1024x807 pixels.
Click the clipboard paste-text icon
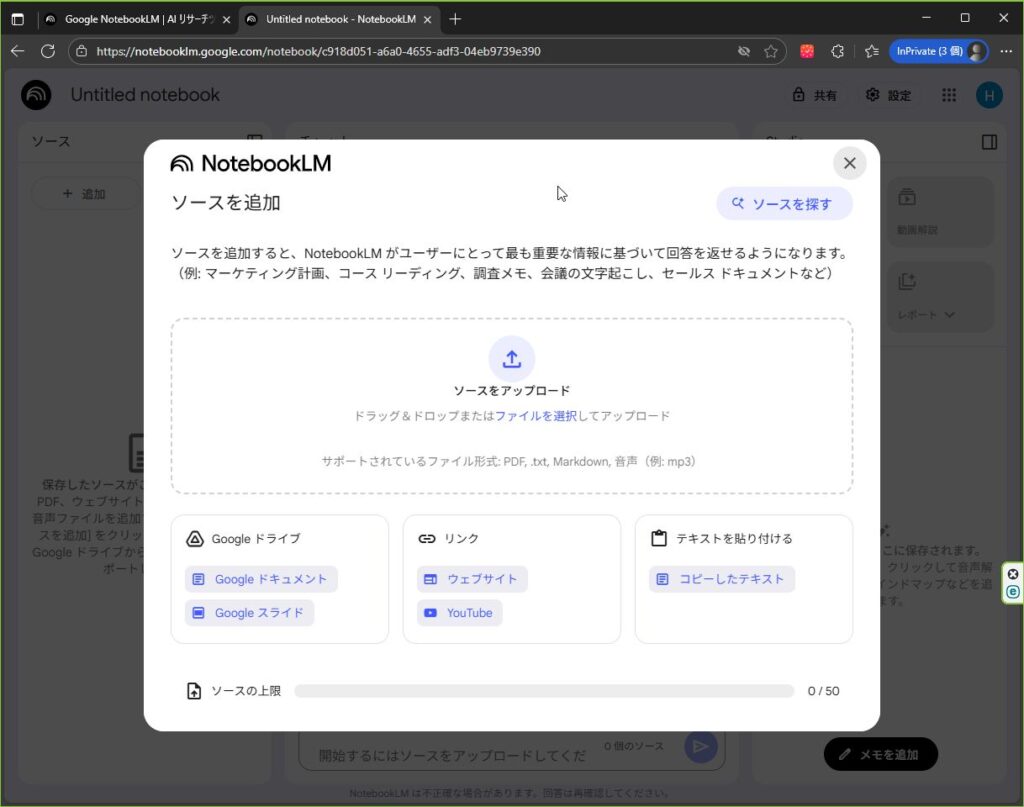pyautogui.click(x=659, y=539)
